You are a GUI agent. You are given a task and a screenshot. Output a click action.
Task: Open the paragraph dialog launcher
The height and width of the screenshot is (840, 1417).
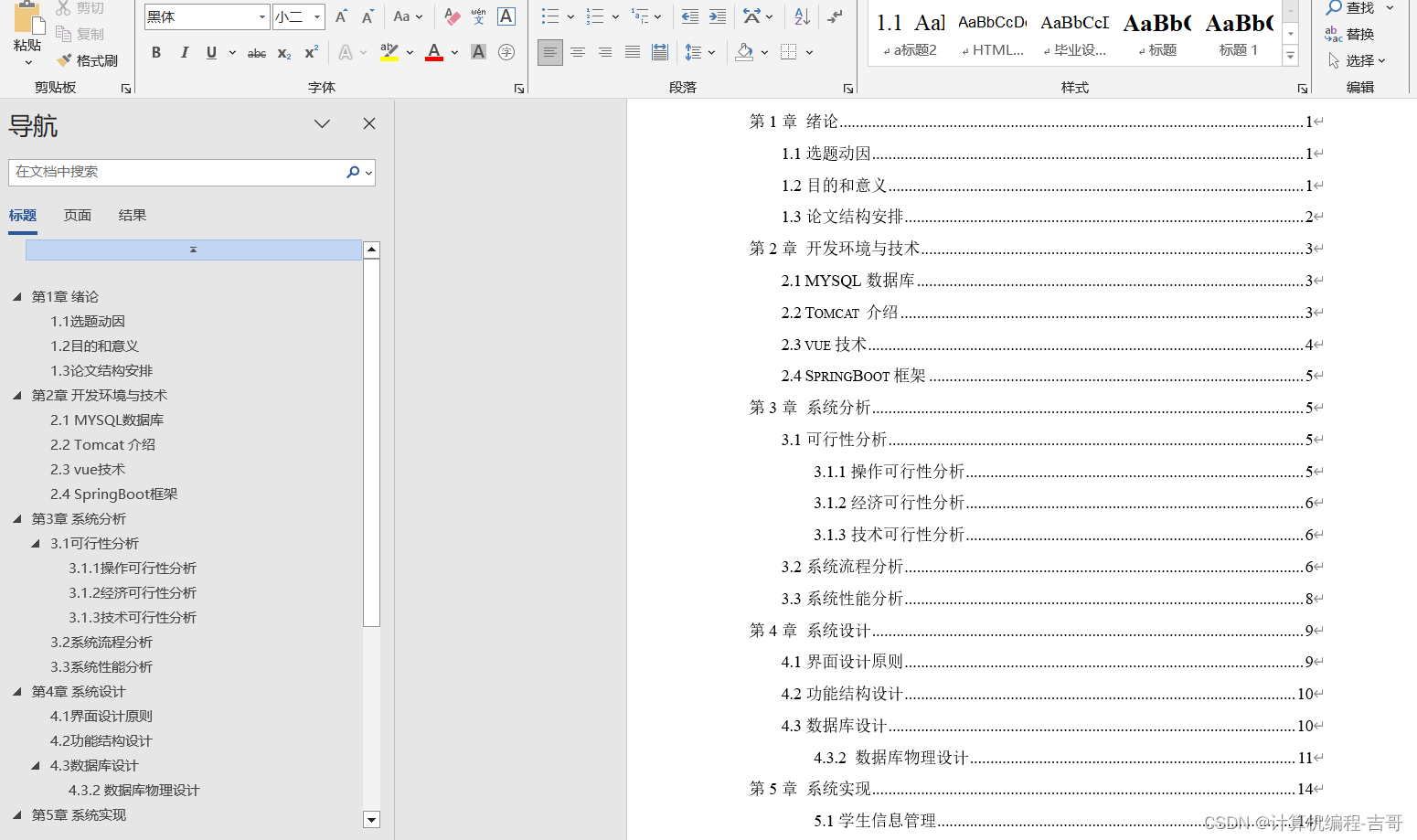(x=847, y=89)
